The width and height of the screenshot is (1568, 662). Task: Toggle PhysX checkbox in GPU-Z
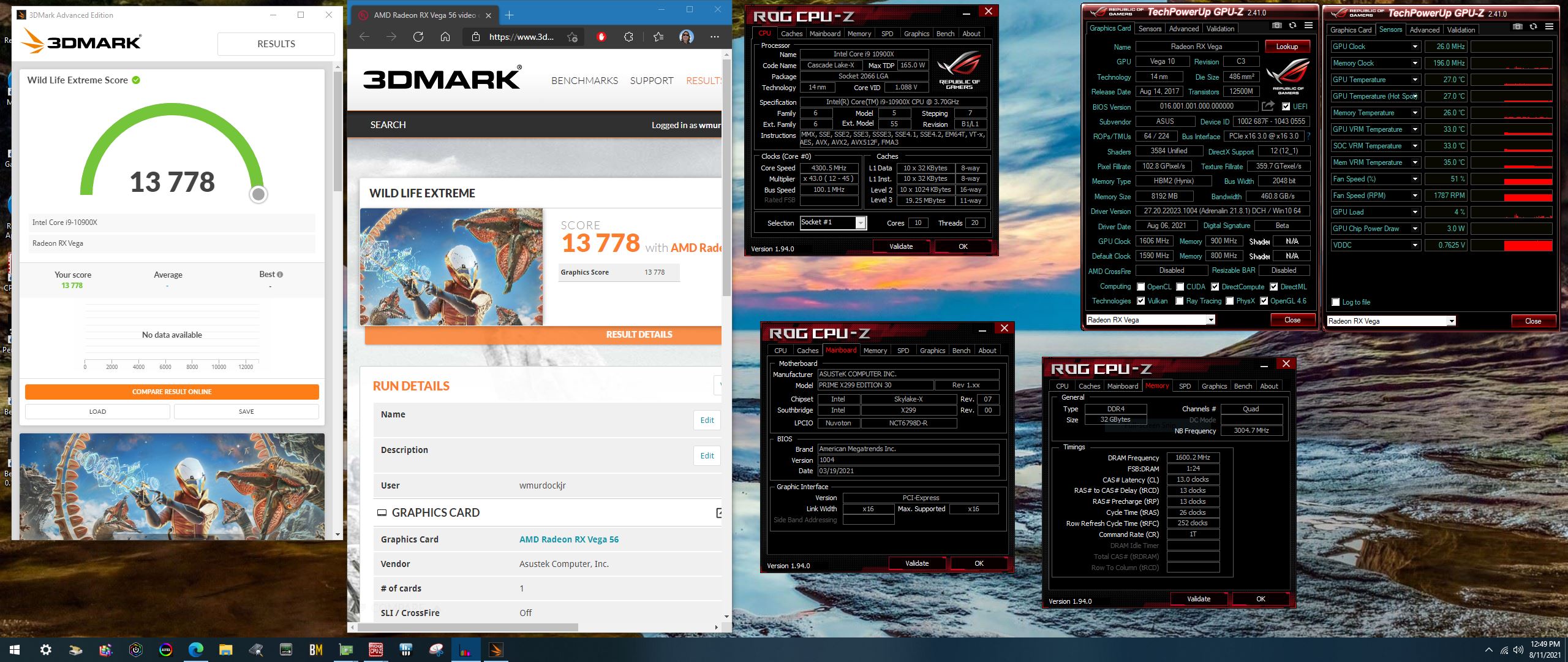(1229, 300)
